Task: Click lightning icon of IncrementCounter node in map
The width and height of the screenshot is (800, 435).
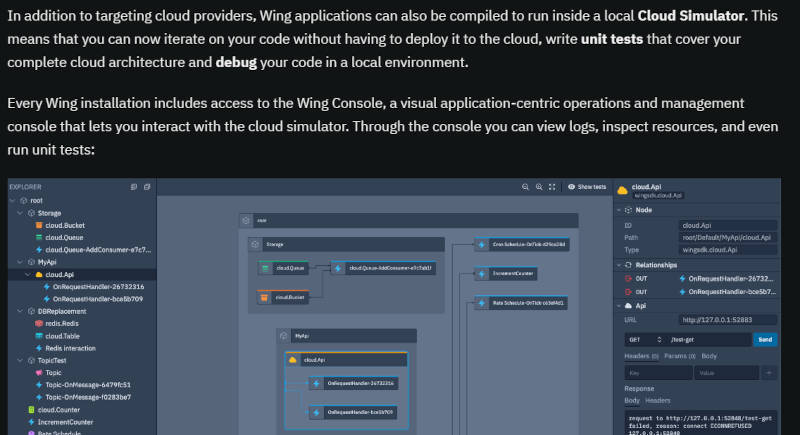Action: click(482, 274)
